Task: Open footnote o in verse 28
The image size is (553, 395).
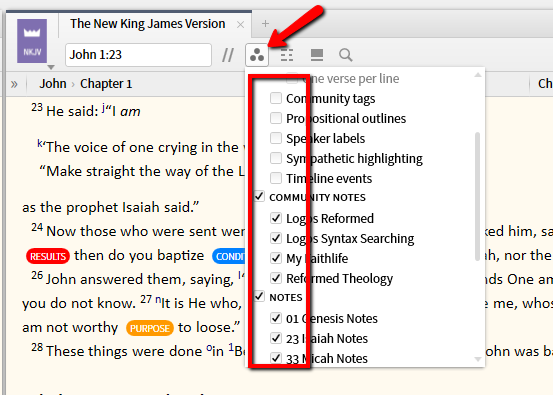Action: point(209,348)
